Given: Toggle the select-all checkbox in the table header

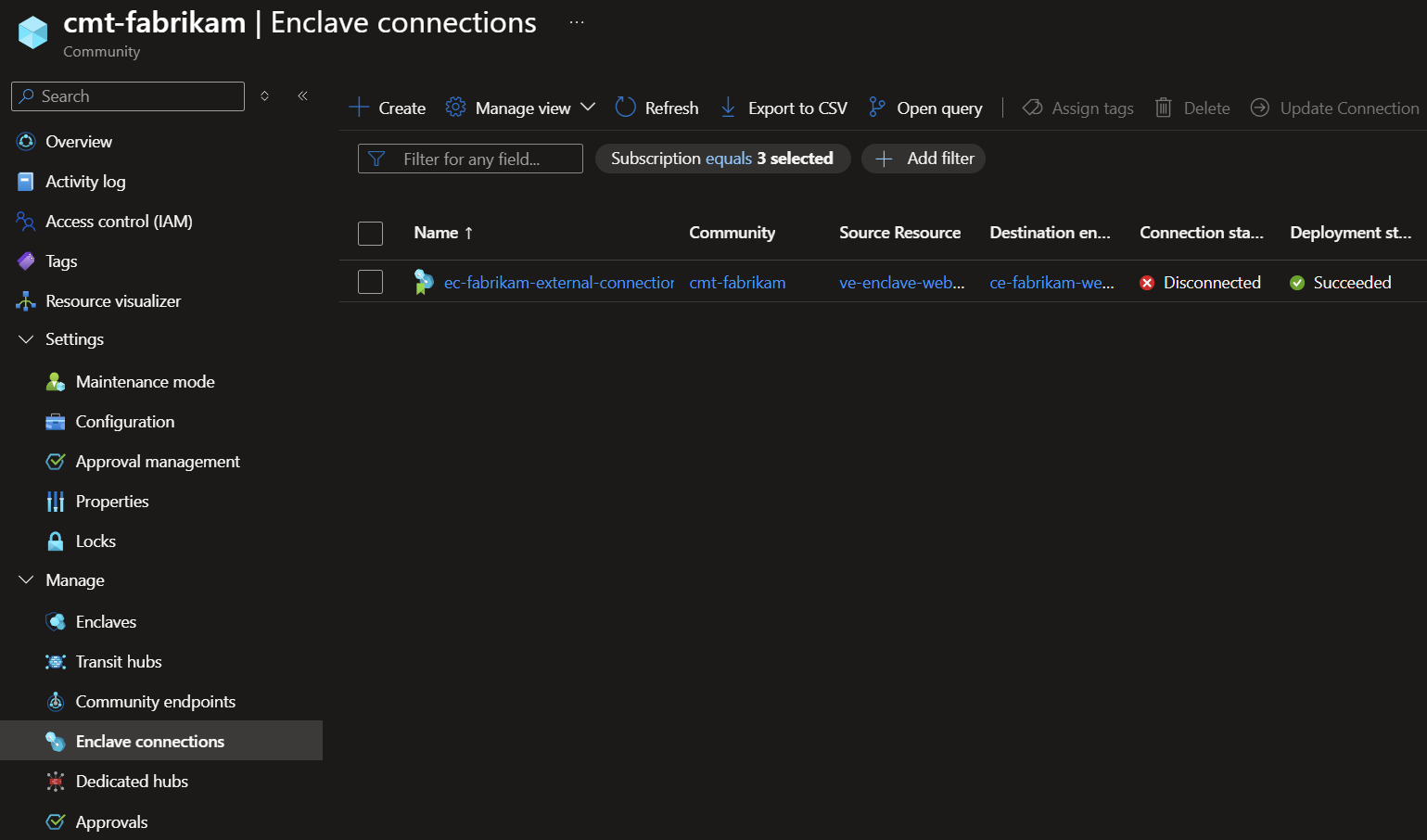Looking at the screenshot, I should (371, 234).
